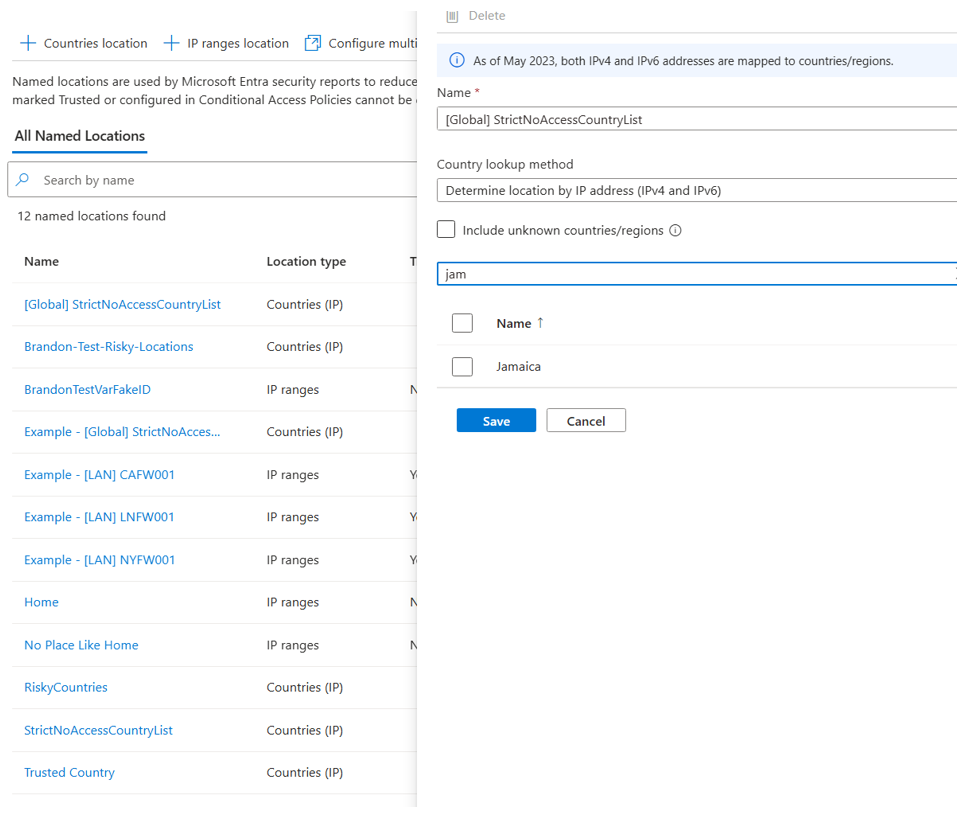Click the Search by name field
The width and height of the screenshot is (965, 817).
click(212, 180)
